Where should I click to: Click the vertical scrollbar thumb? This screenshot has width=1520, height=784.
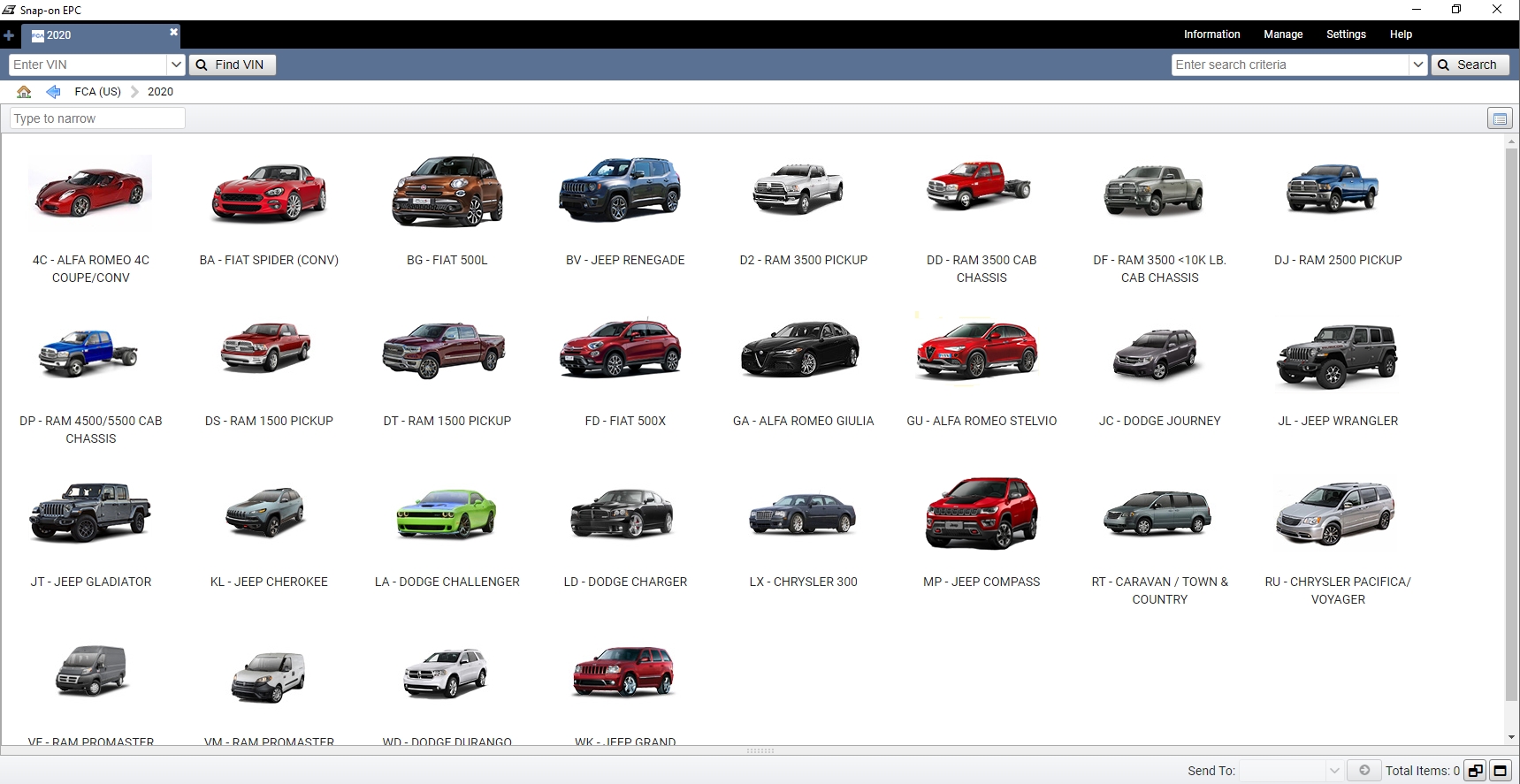coord(1511,424)
